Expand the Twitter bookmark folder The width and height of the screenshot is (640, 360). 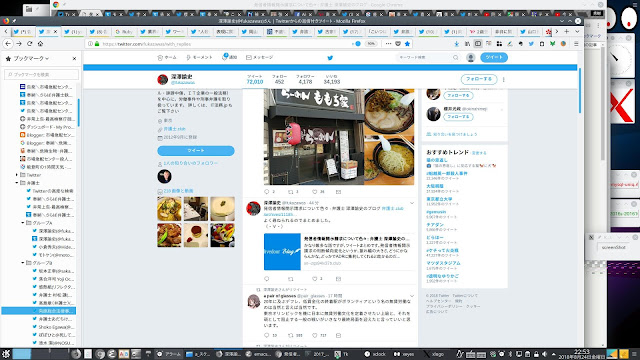coord(17,175)
